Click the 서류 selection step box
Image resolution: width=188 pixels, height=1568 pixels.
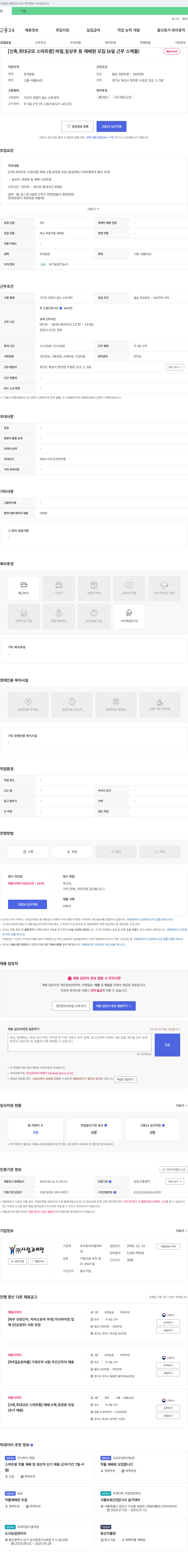click(28, 852)
